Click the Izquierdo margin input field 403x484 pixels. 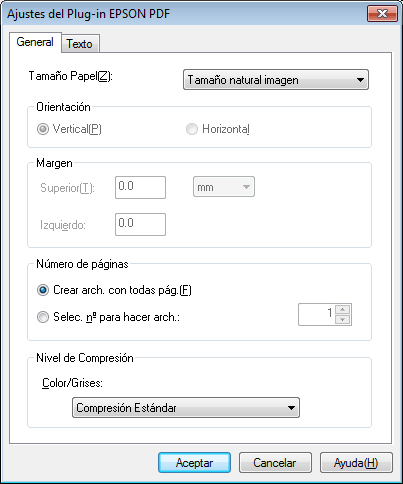(x=140, y=224)
